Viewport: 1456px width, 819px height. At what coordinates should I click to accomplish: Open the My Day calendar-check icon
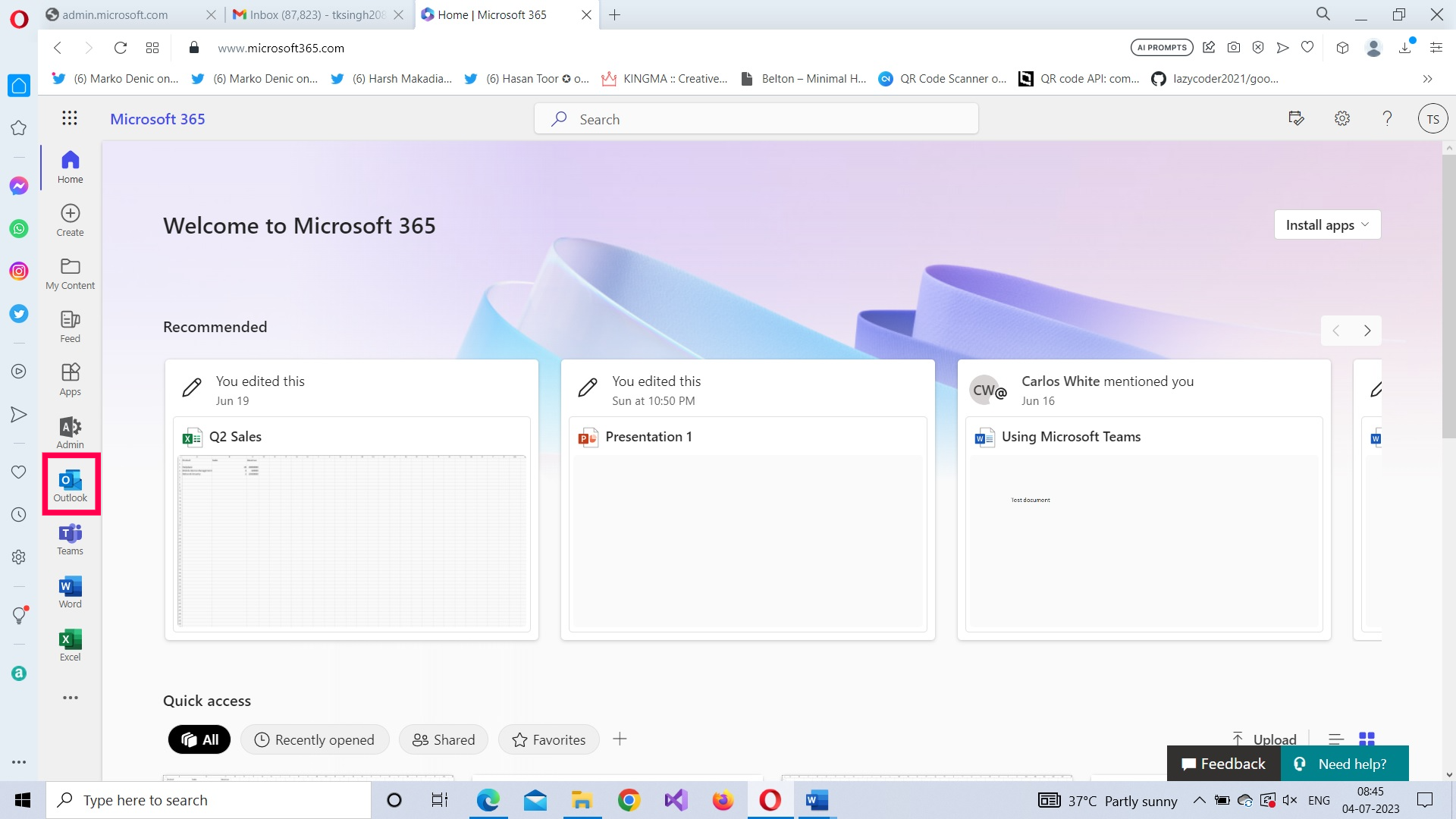pyautogui.click(x=1296, y=118)
